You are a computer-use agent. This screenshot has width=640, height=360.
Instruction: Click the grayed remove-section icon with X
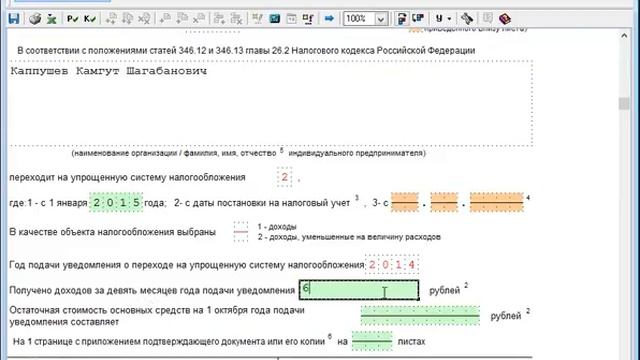click(199, 18)
